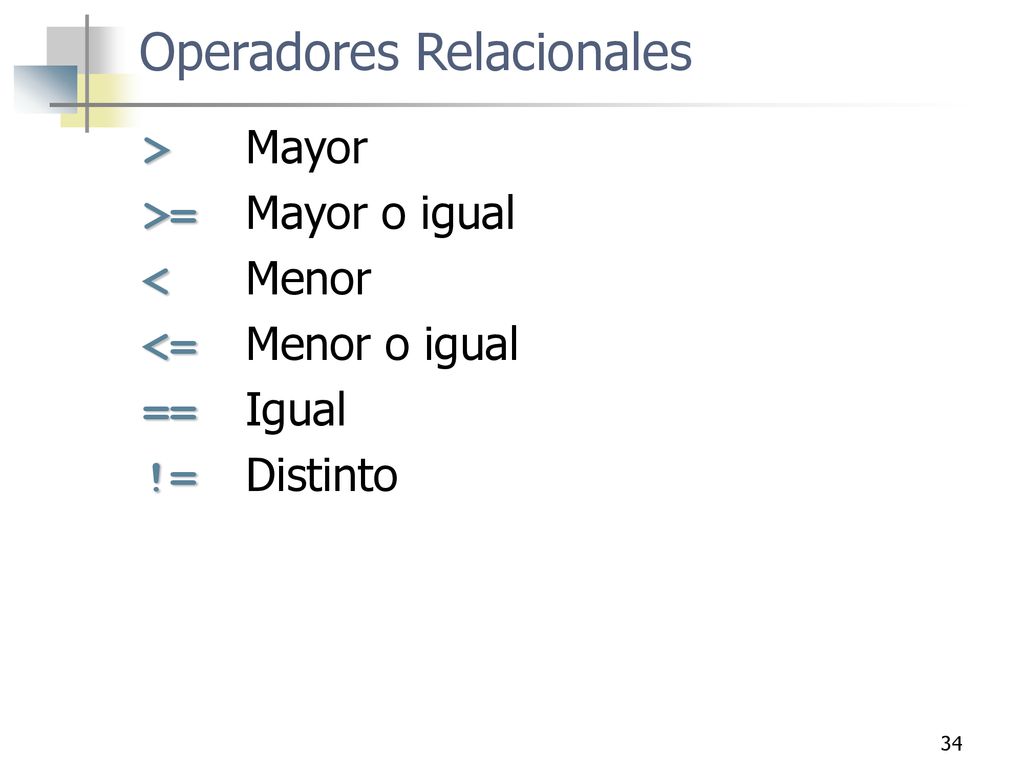Click the word 'Relacionales' in title
Screen dimensions: 1024x768
coord(554,51)
